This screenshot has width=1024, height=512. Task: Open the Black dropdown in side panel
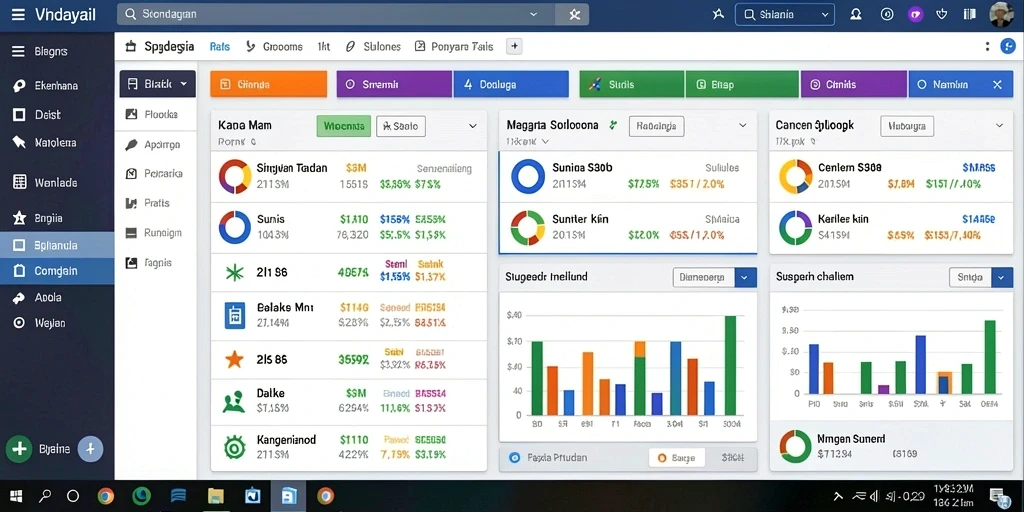[x=157, y=84]
